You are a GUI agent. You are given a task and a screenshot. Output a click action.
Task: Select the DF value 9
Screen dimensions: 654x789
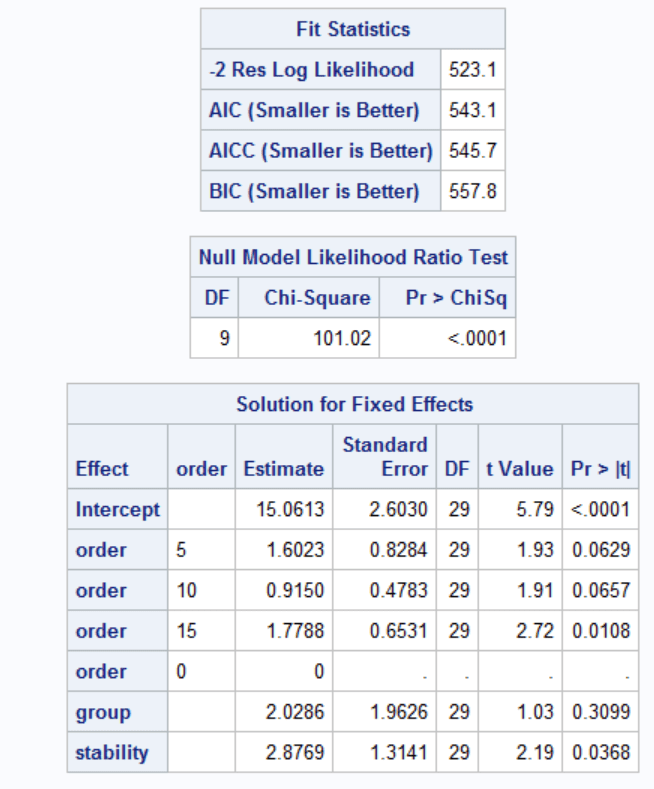tap(224, 338)
